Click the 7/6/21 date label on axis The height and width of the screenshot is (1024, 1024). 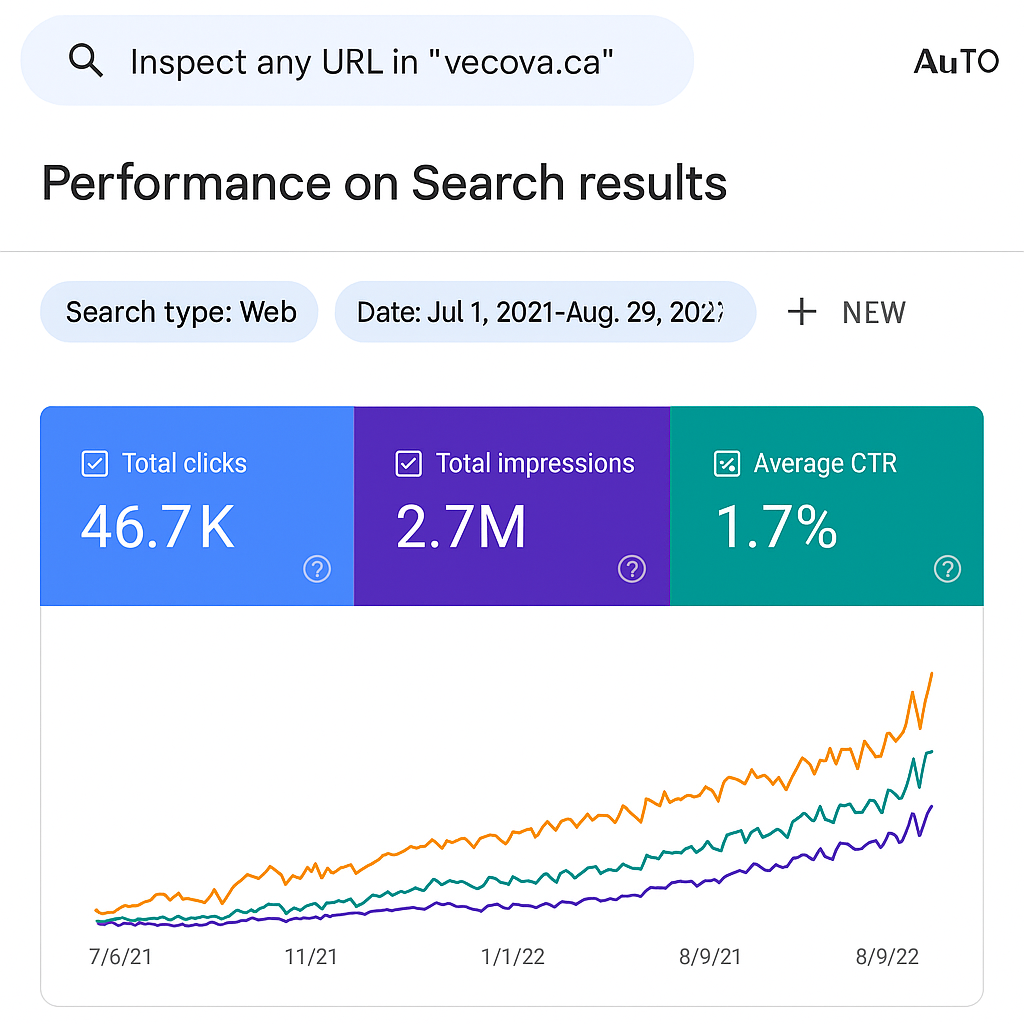[120, 957]
